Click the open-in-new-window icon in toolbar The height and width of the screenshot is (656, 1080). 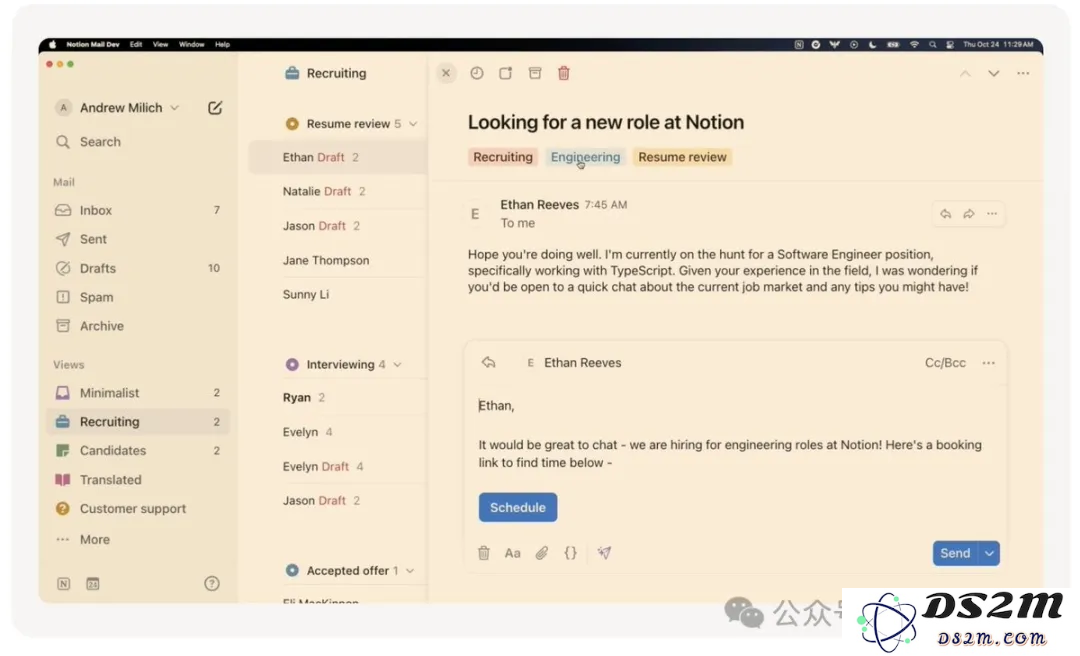point(506,73)
